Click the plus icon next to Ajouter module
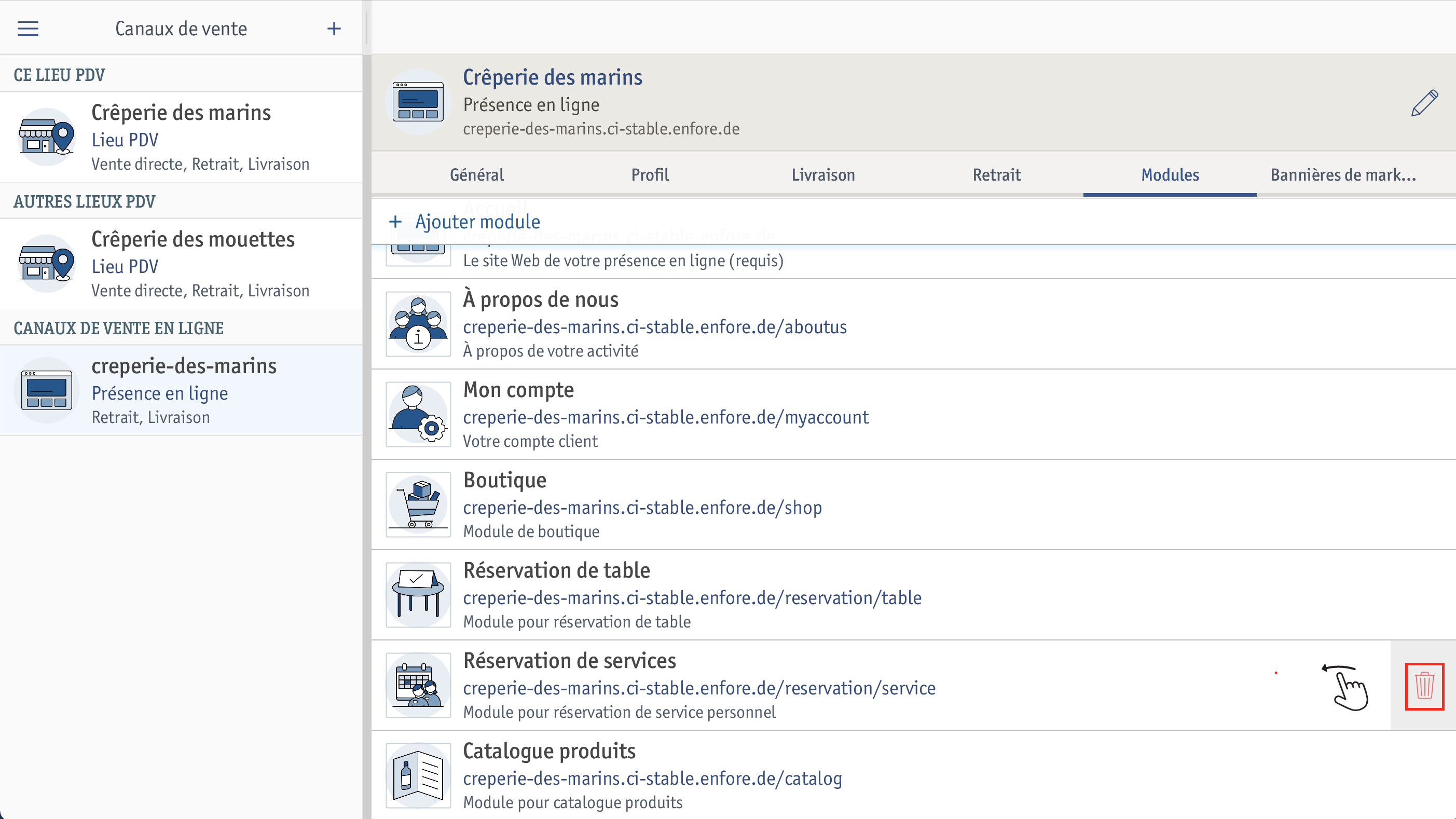1456x819 pixels. click(x=395, y=222)
